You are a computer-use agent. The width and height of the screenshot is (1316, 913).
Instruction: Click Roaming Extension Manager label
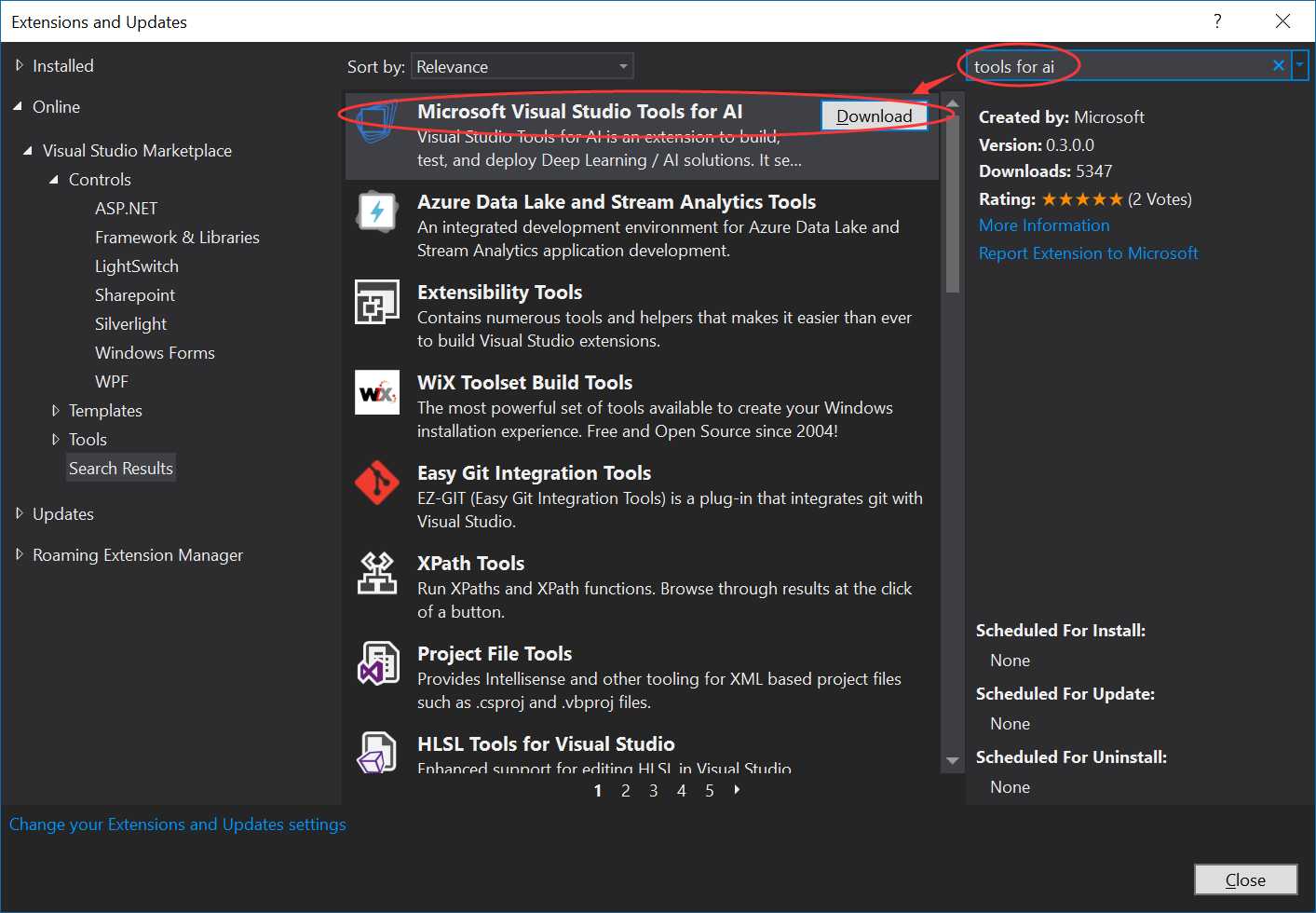click(138, 554)
